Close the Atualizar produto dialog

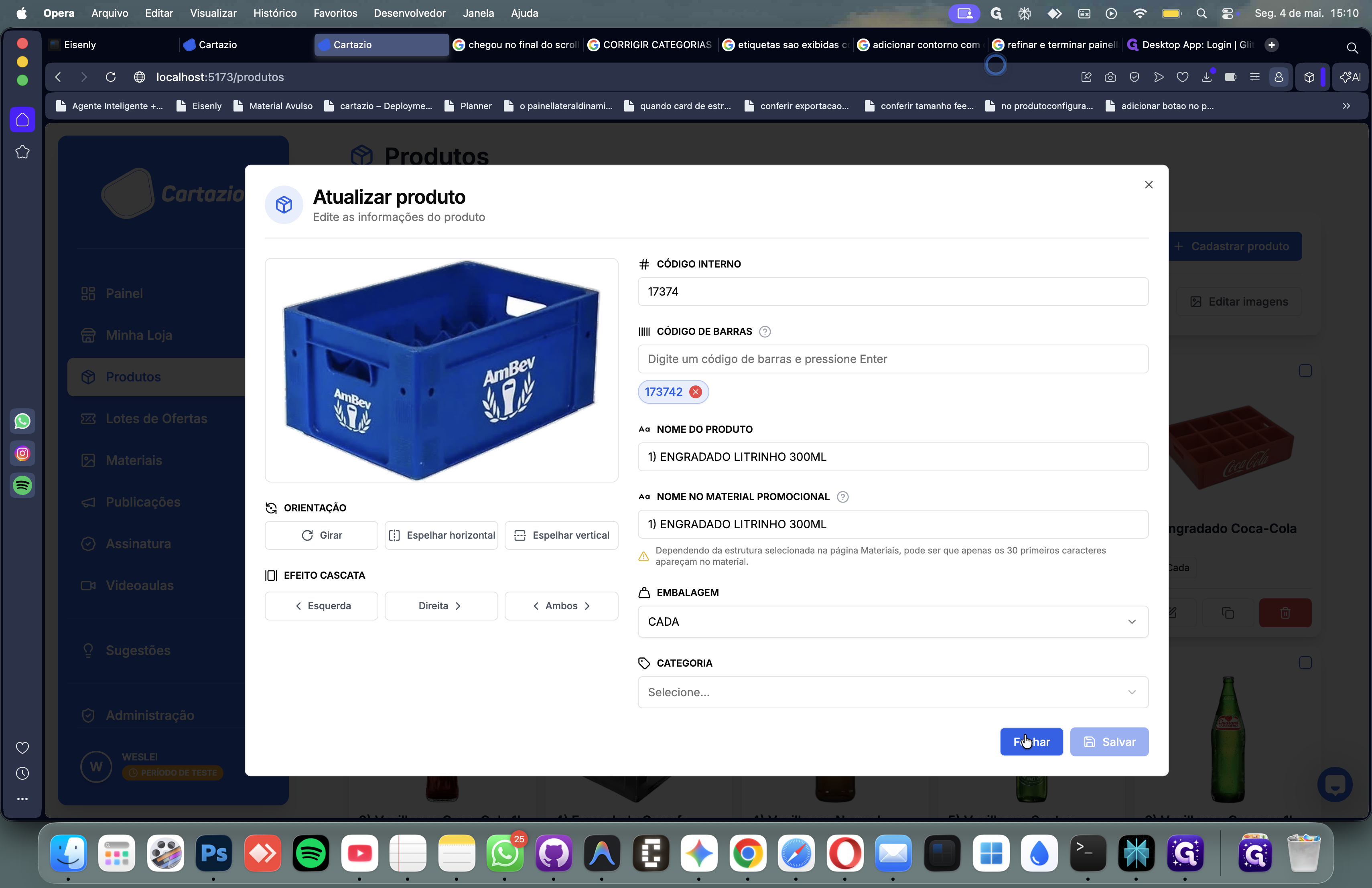click(1148, 184)
